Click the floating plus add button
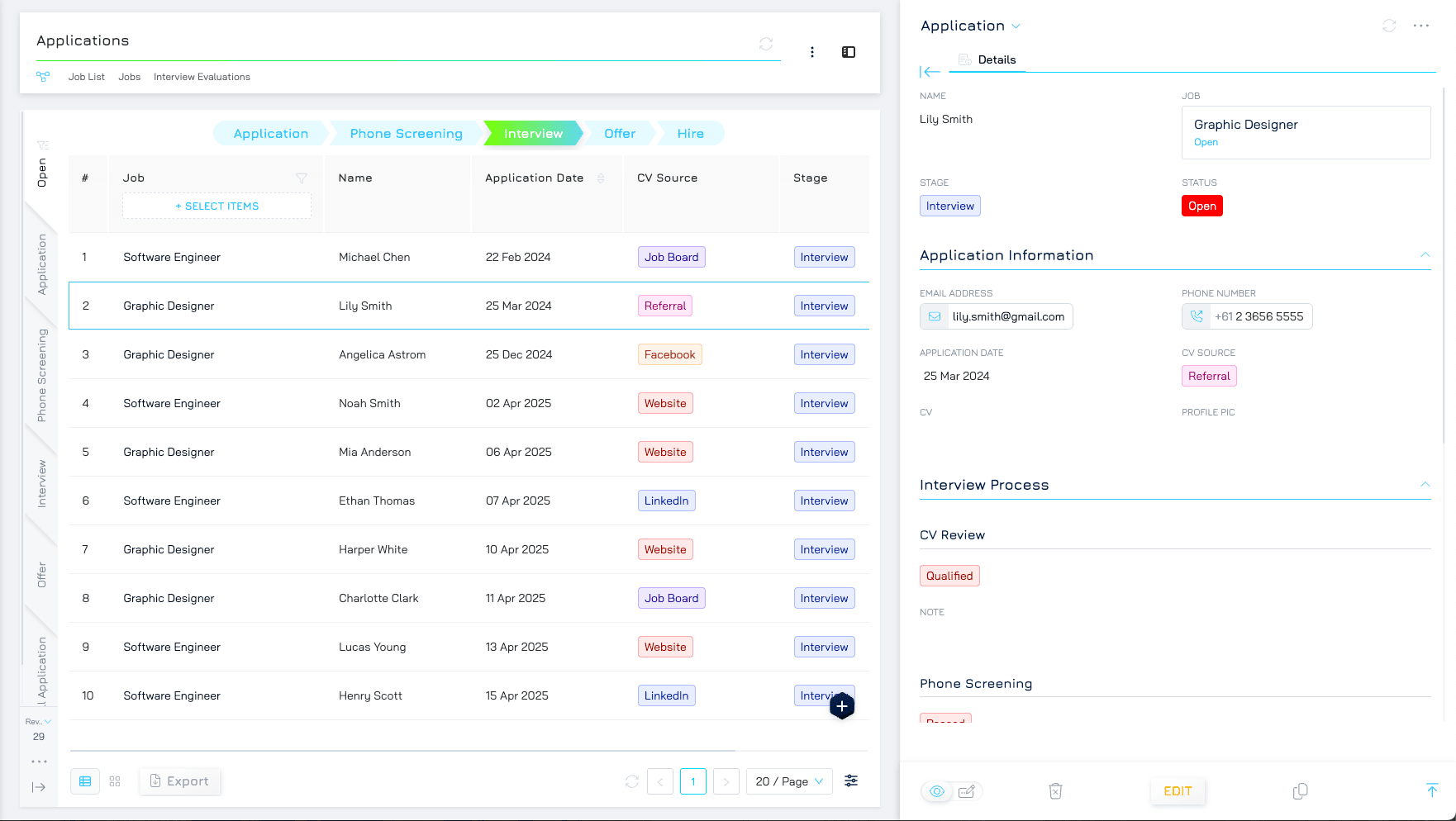 pos(842,706)
